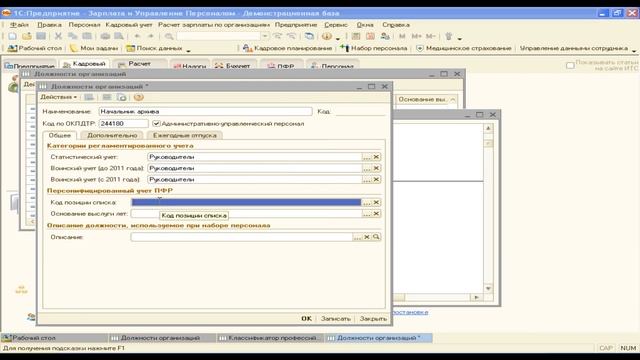Open selection for Статистический учет field
The height and width of the screenshot is (360, 640).
click(367, 157)
